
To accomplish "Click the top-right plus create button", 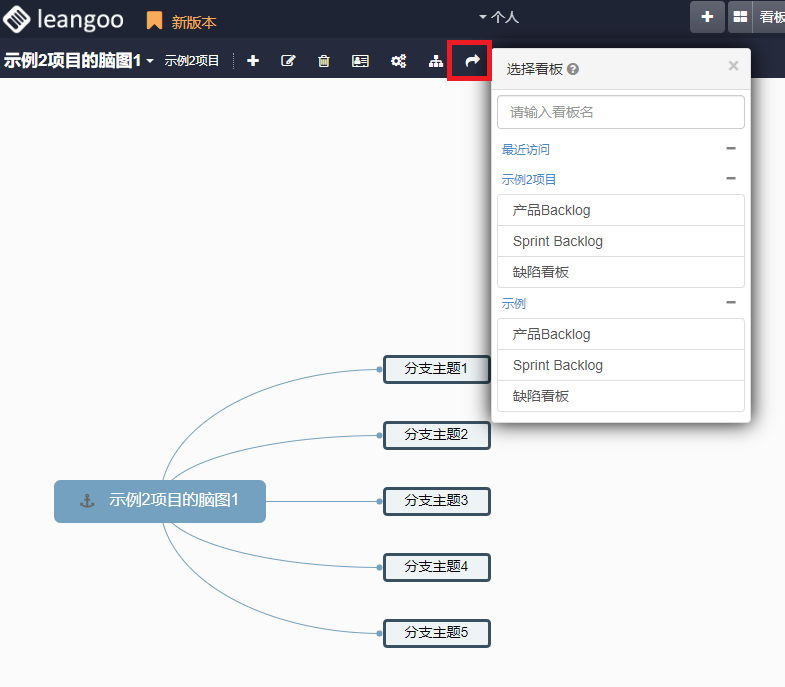I will click(707, 17).
